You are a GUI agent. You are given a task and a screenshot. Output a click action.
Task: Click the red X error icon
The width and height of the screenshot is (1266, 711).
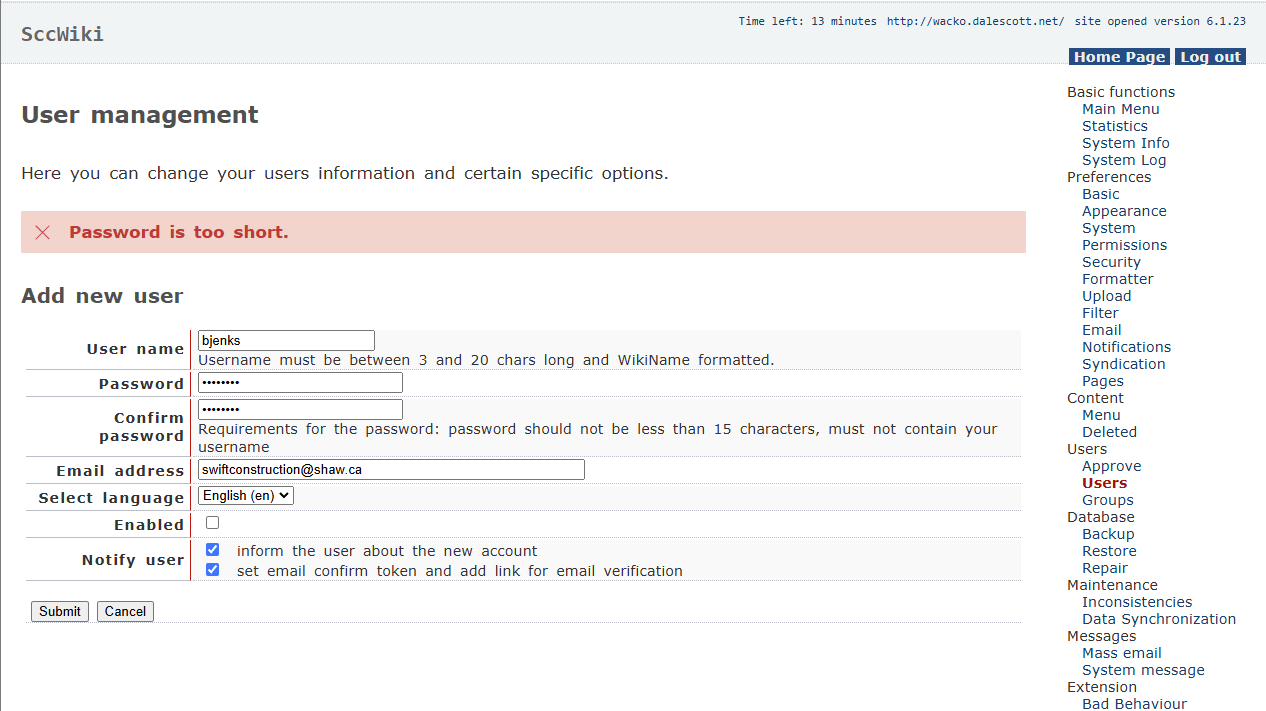pos(42,232)
